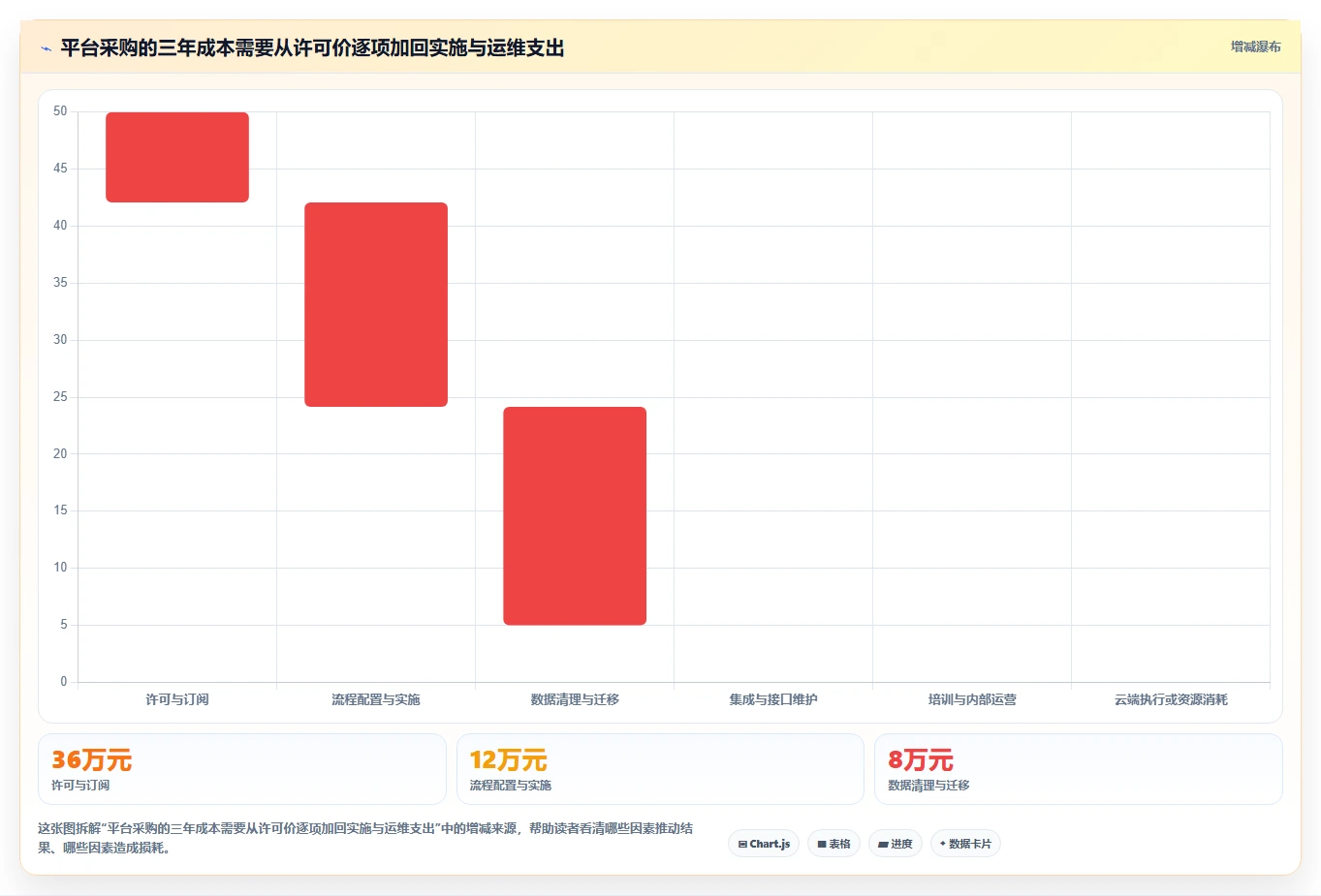Click the x-axis label 云端执行或资源消耗
The width and height of the screenshot is (1321, 896).
pos(1171,699)
